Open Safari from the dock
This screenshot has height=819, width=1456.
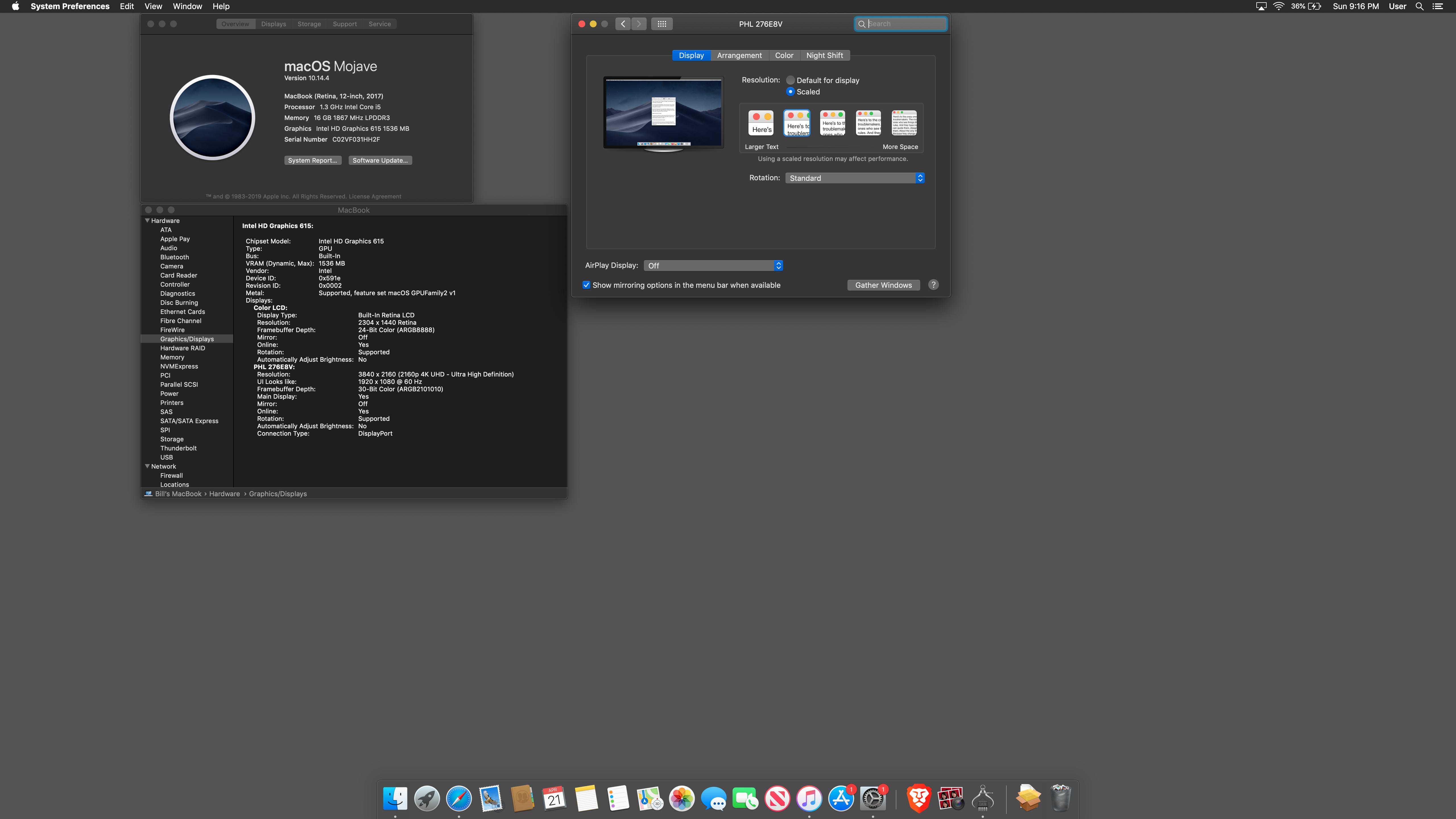pos(458,799)
